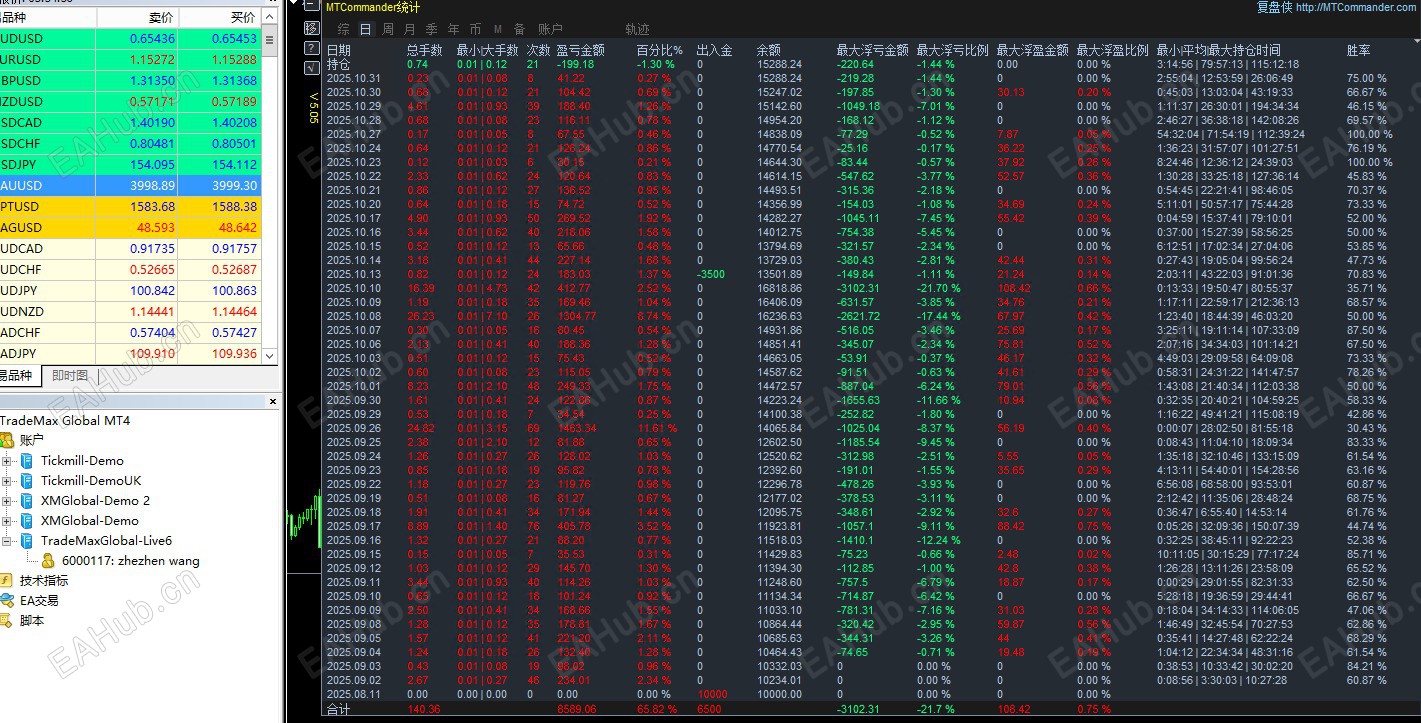Click the 10000 deposit value

pos(712,694)
